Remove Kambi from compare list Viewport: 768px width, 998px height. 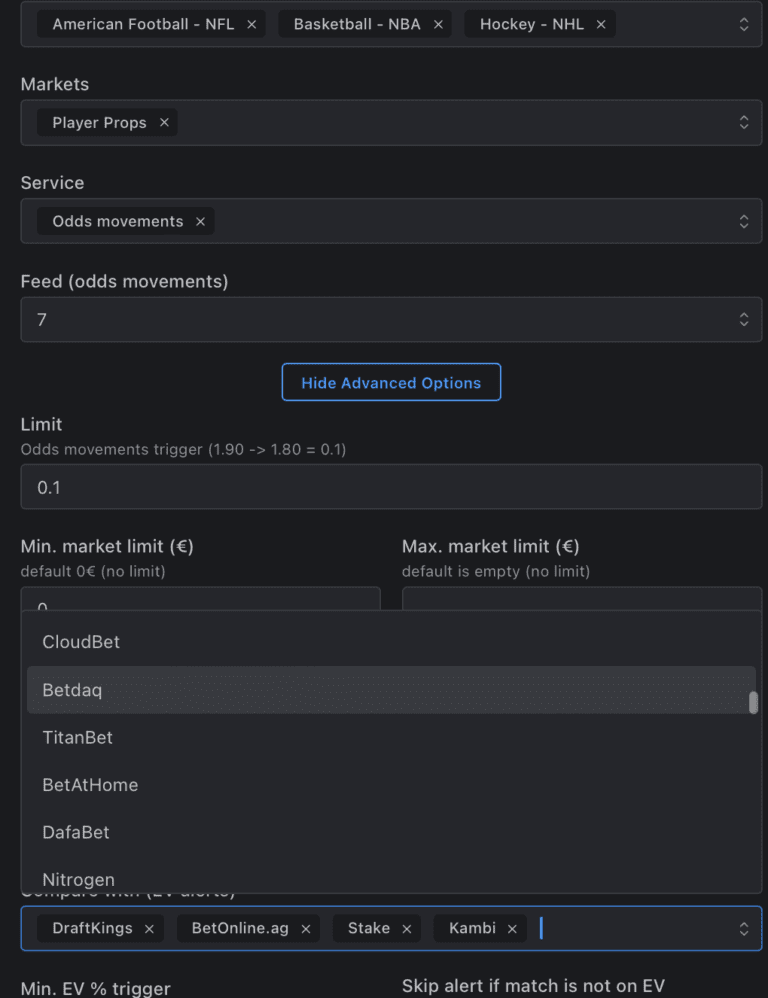point(512,929)
